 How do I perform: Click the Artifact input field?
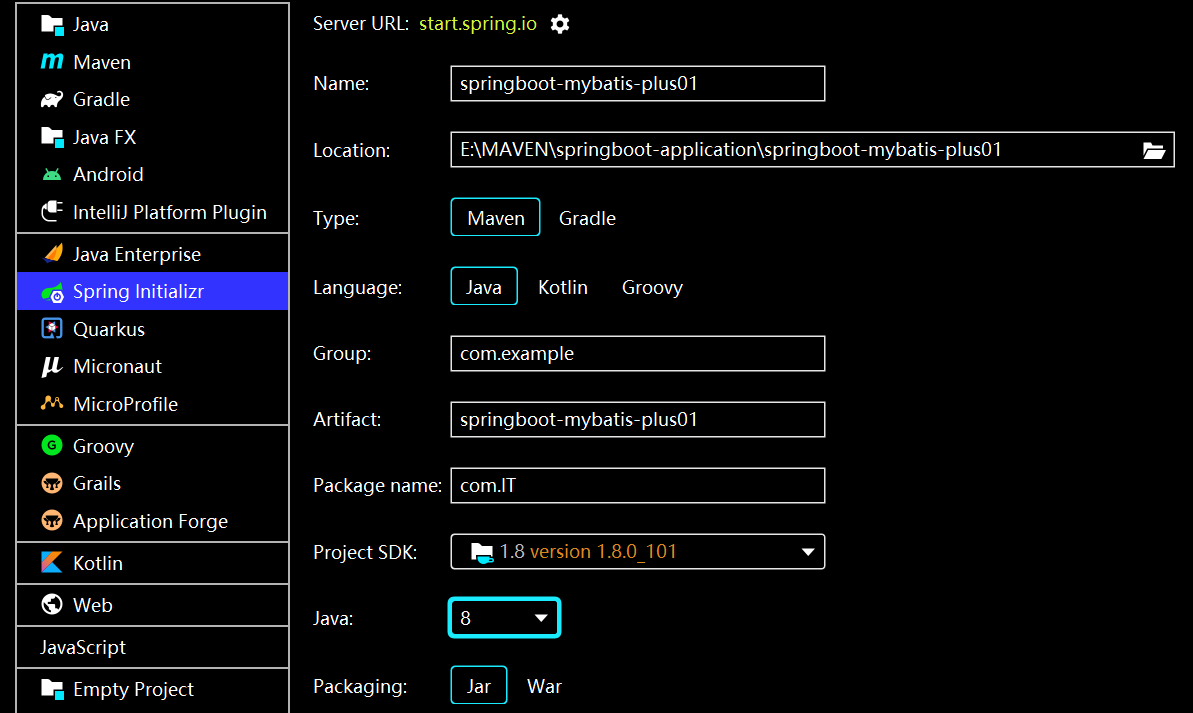tap(638, 419)
